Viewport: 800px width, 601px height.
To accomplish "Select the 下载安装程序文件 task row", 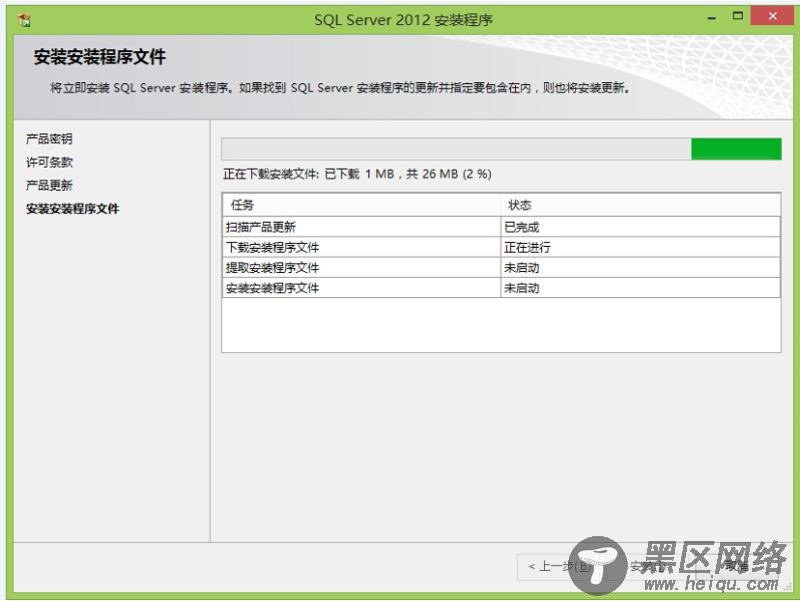I will (x=501, y=247).
